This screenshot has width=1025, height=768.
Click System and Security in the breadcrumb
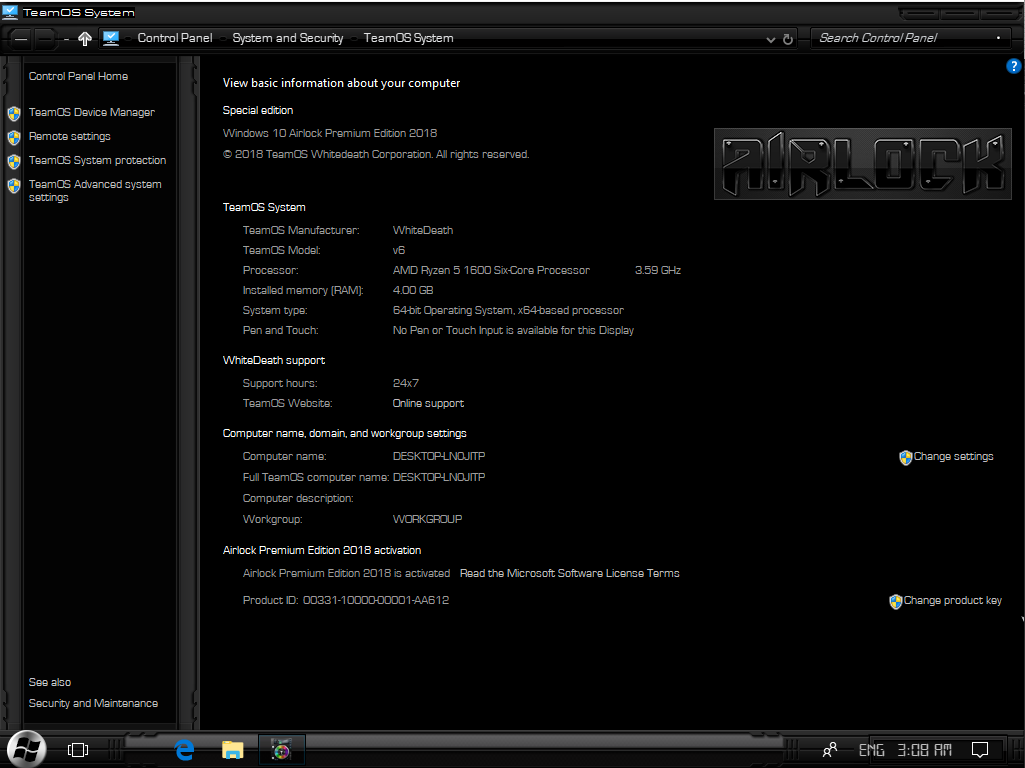288,38
